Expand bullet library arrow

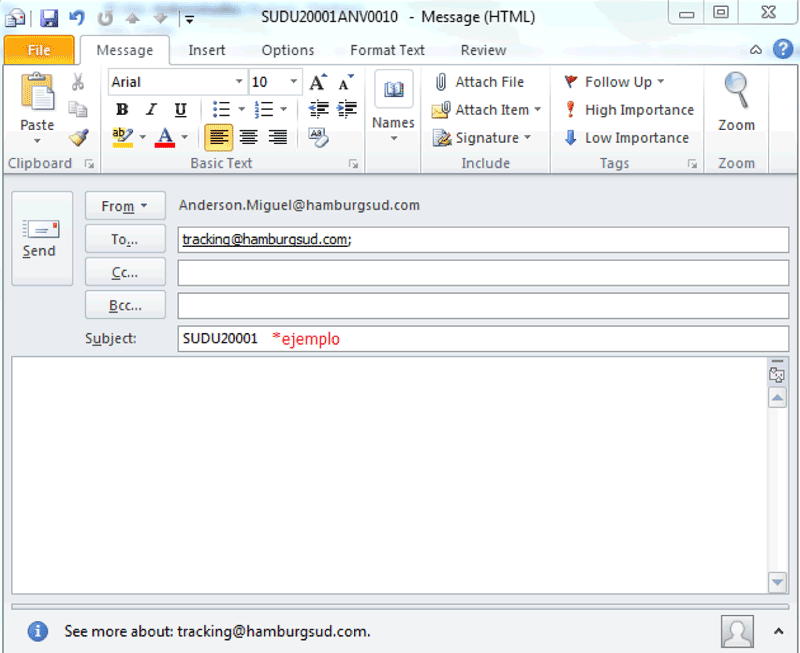pos(241,109)
